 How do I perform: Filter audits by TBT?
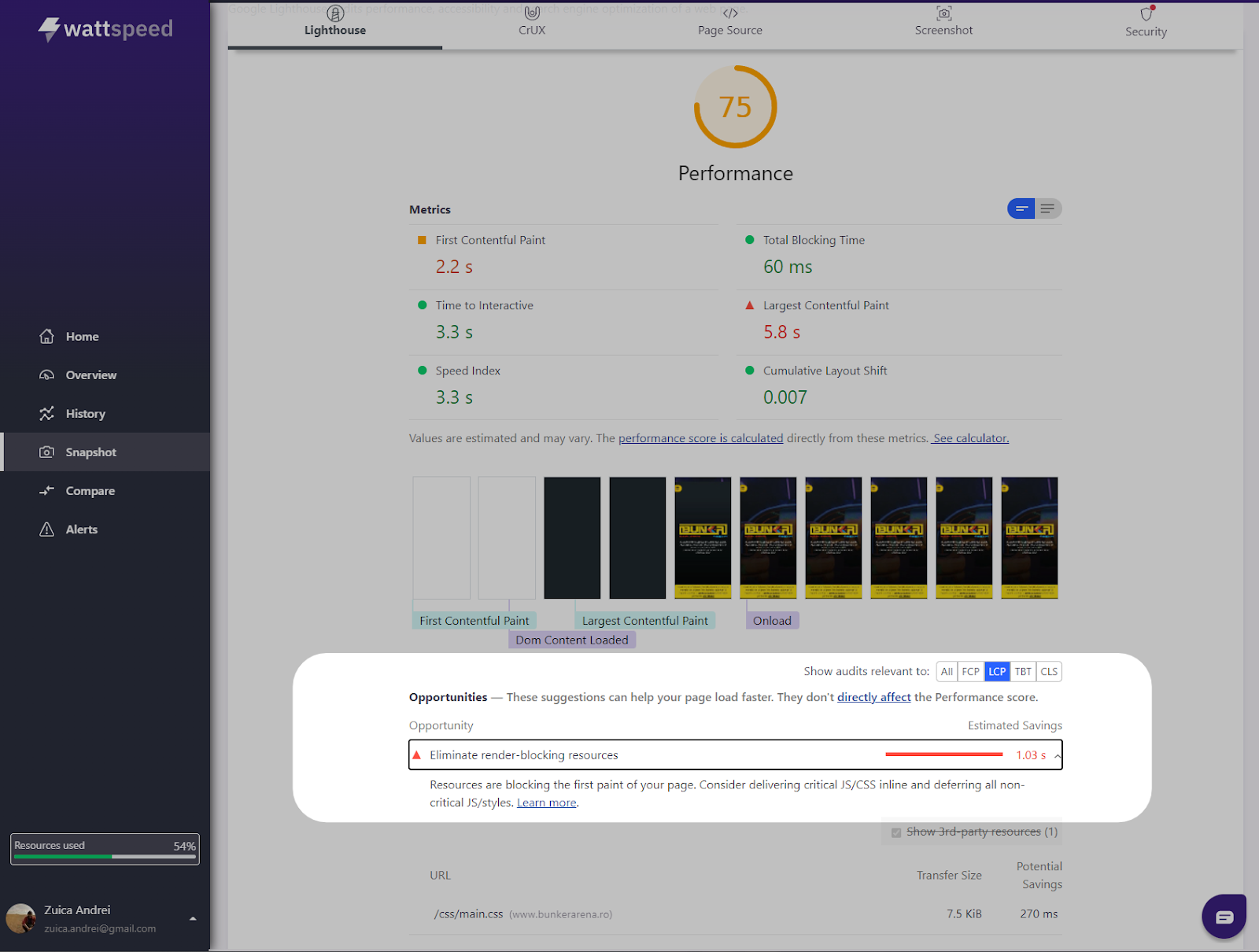[x=1023, y=671]
